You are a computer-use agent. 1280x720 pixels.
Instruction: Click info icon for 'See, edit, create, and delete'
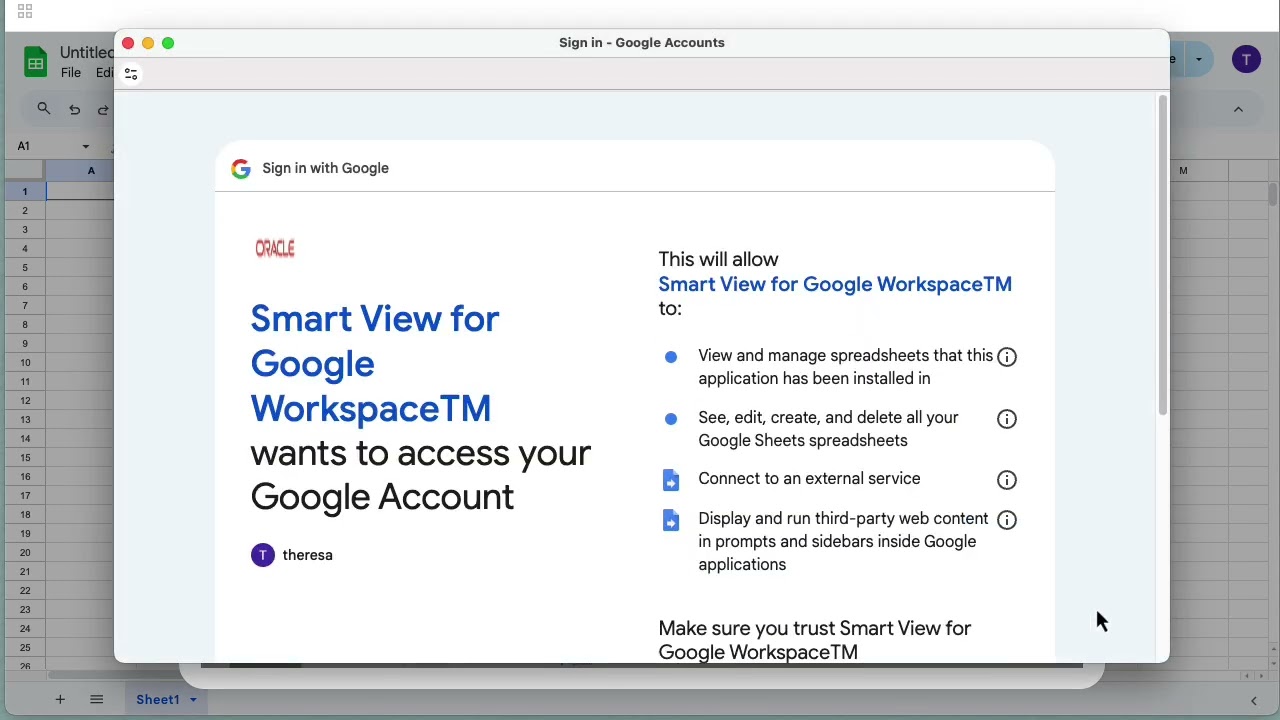point(1007,419)
